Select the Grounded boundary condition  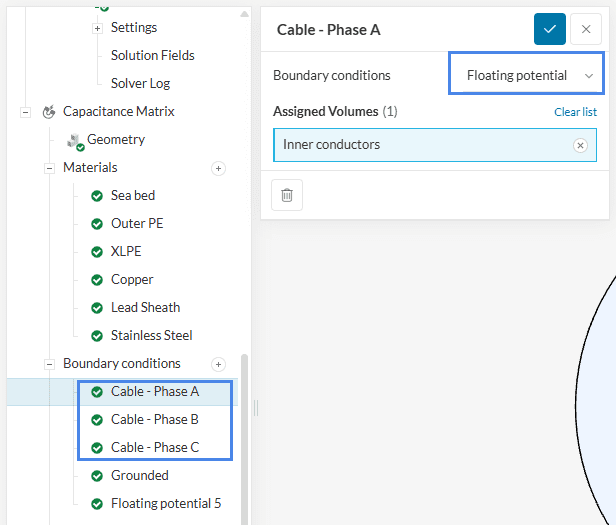139,476
